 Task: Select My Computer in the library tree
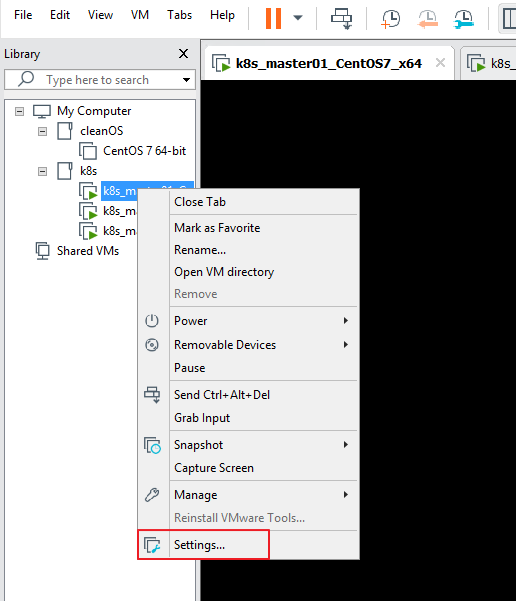point(94,111)
